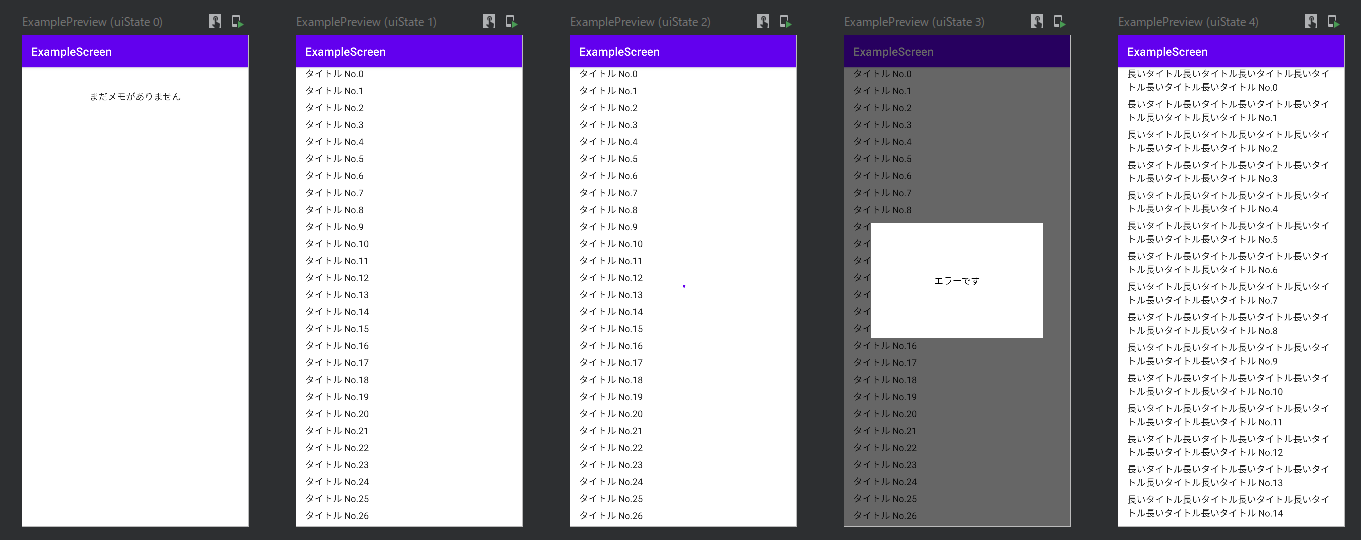
Task: Click the long title row ending No.14
Action: coord(1231,507)
